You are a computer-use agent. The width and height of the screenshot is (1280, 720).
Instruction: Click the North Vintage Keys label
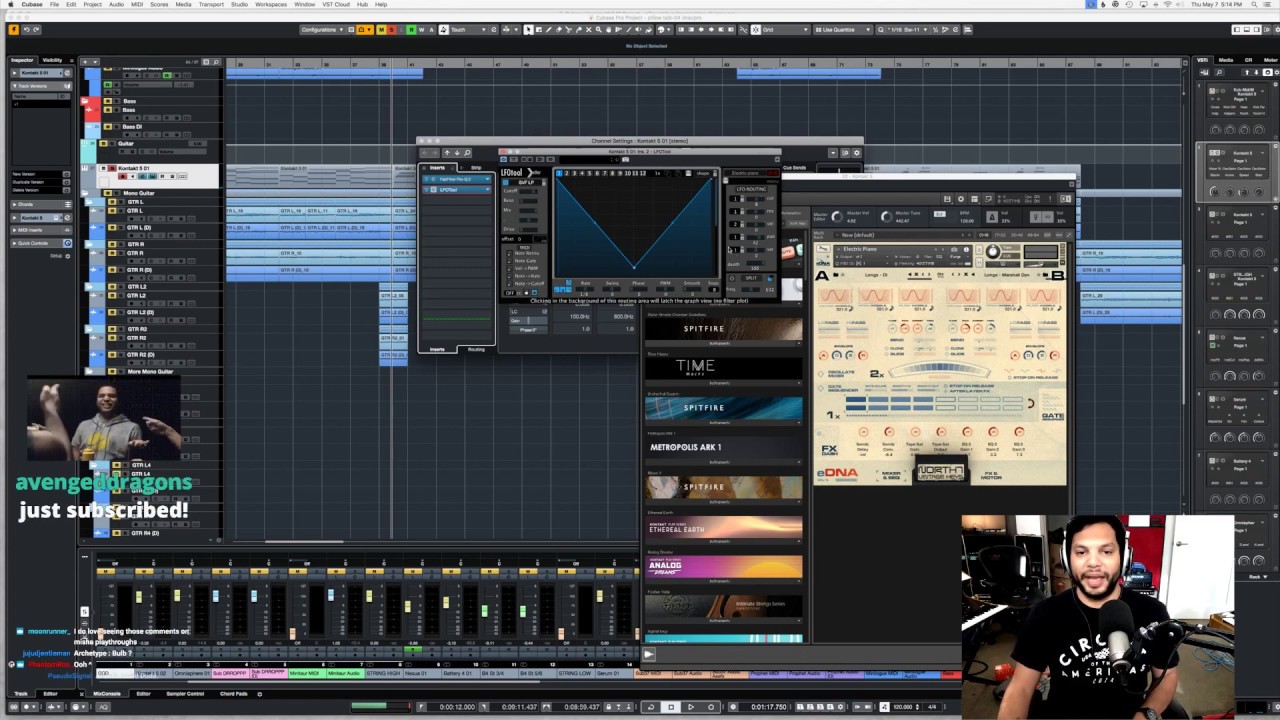coord(941,472)
